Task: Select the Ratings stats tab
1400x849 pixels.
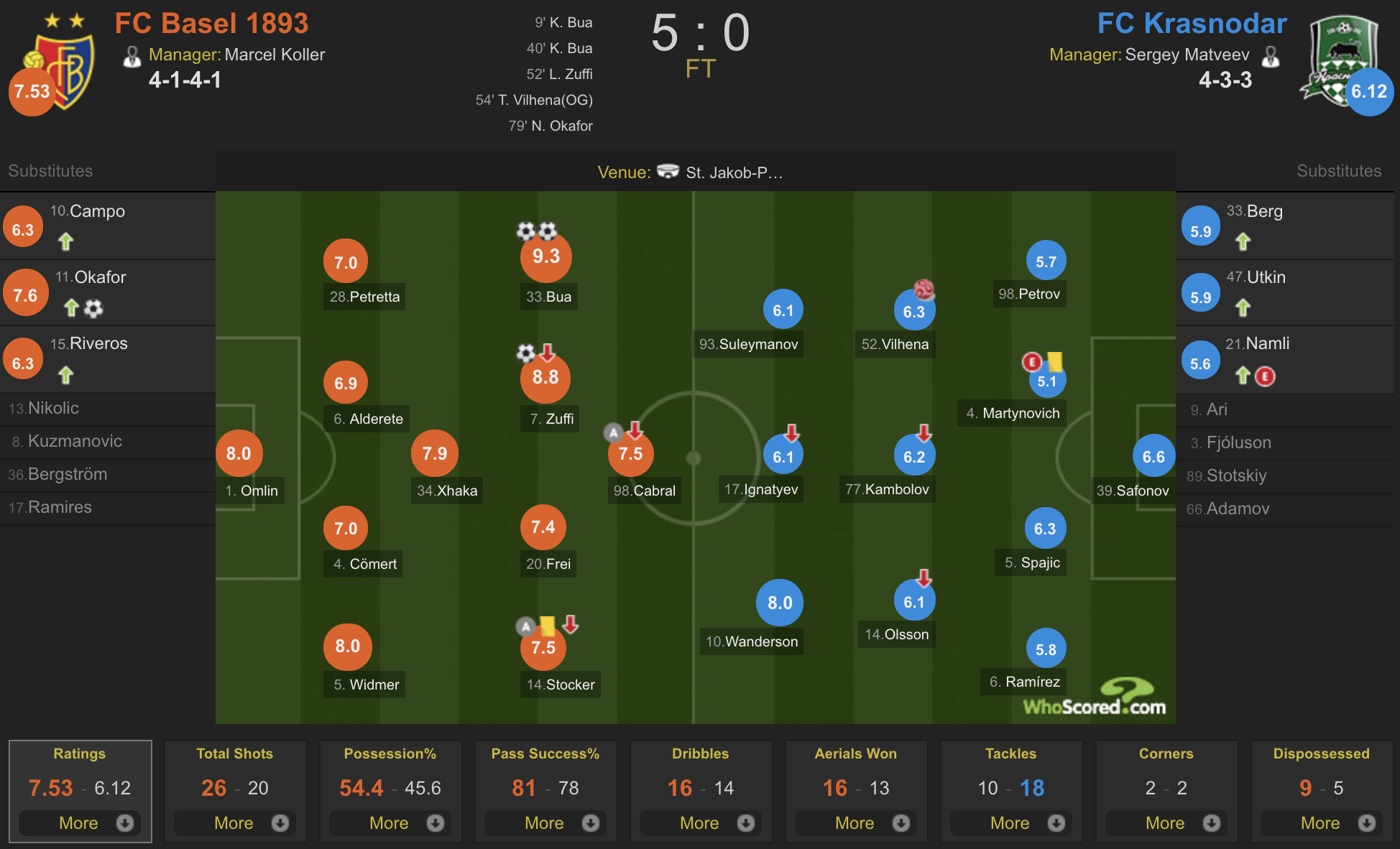Action: (x=80, y=754)
